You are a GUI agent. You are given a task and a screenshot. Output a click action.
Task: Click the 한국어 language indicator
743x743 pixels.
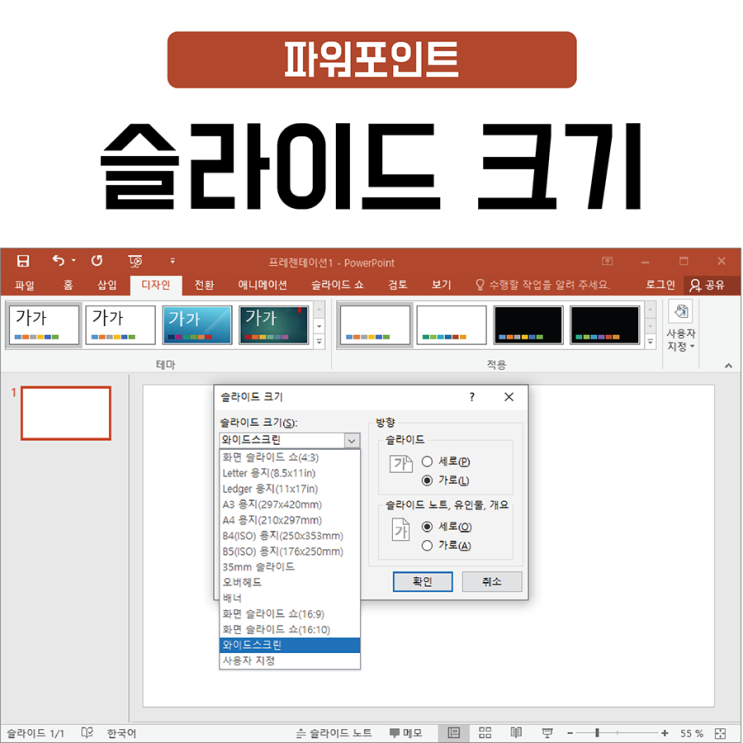121,733
